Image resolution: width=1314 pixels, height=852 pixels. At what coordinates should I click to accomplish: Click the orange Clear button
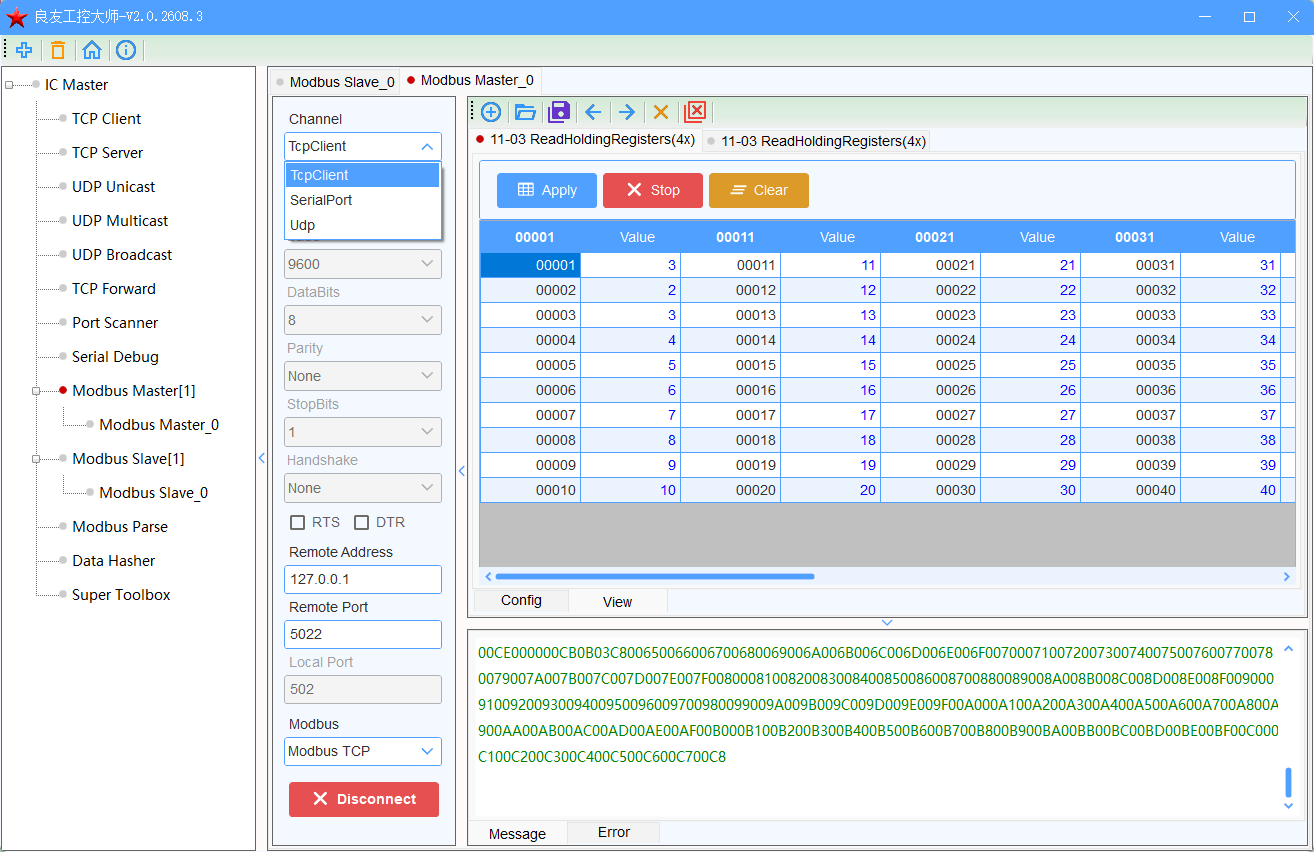[x=759, y=190]
